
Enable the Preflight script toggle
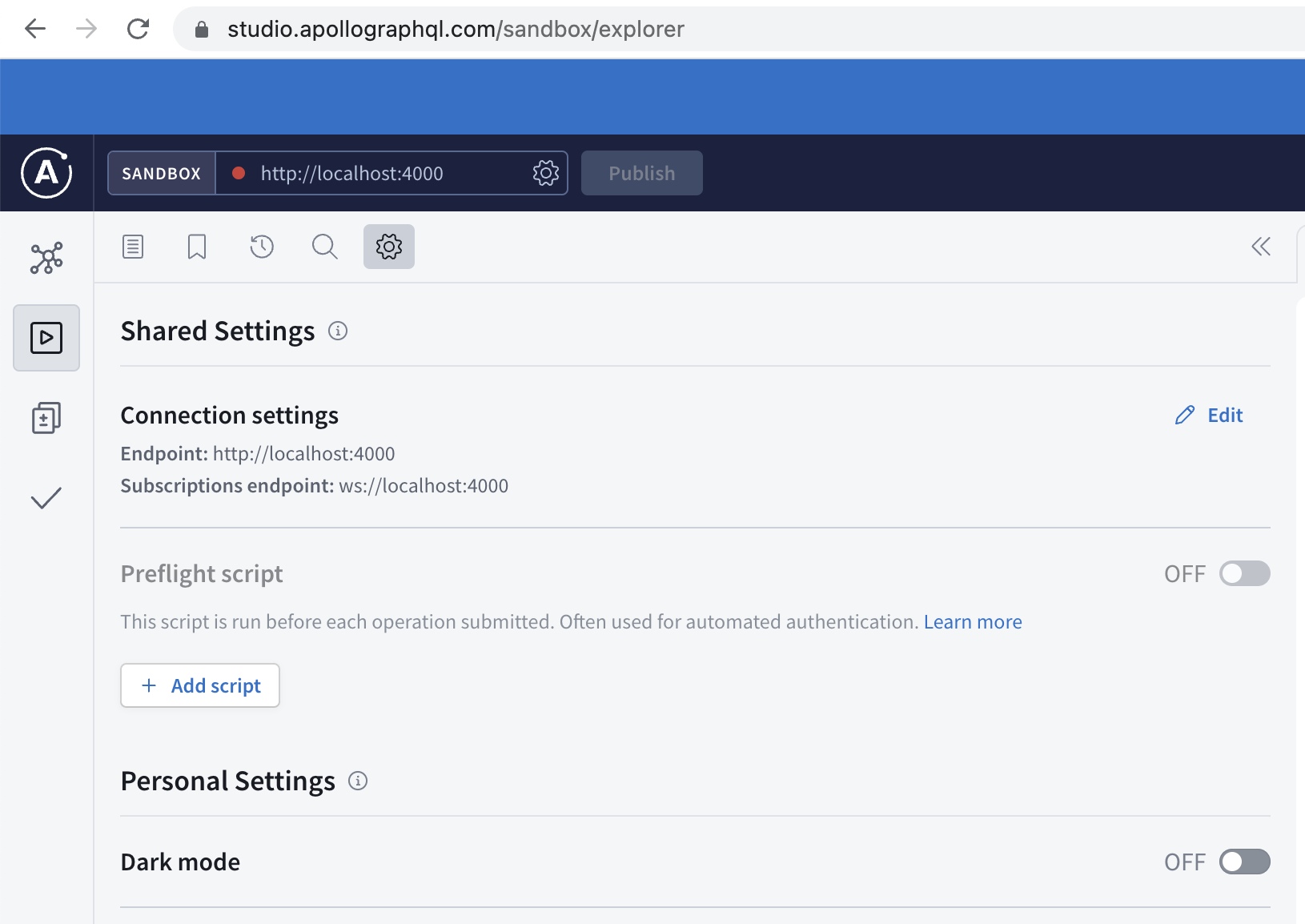(x=1244, y=573)
